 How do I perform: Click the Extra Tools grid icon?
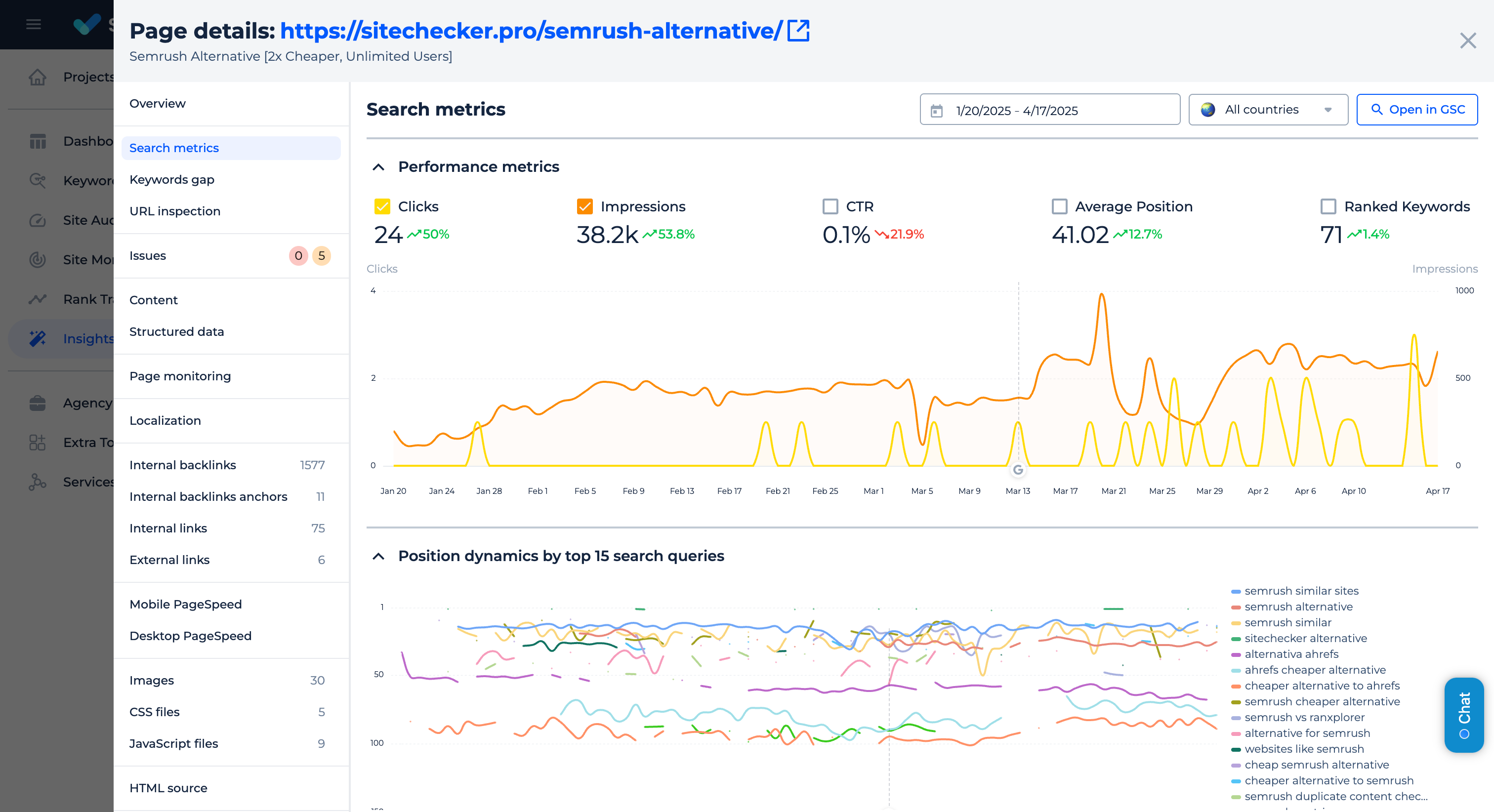(38, 442)
